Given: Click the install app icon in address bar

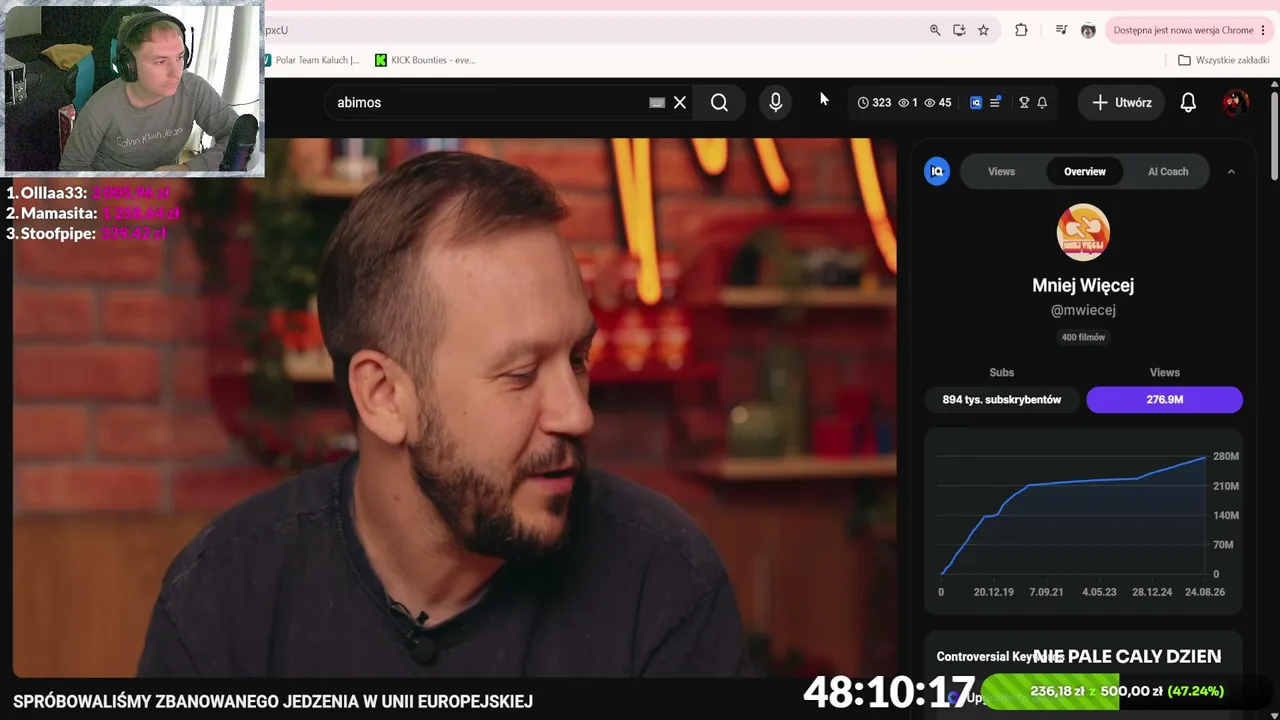Looking at the screenshot, I should tap(959, 30).
